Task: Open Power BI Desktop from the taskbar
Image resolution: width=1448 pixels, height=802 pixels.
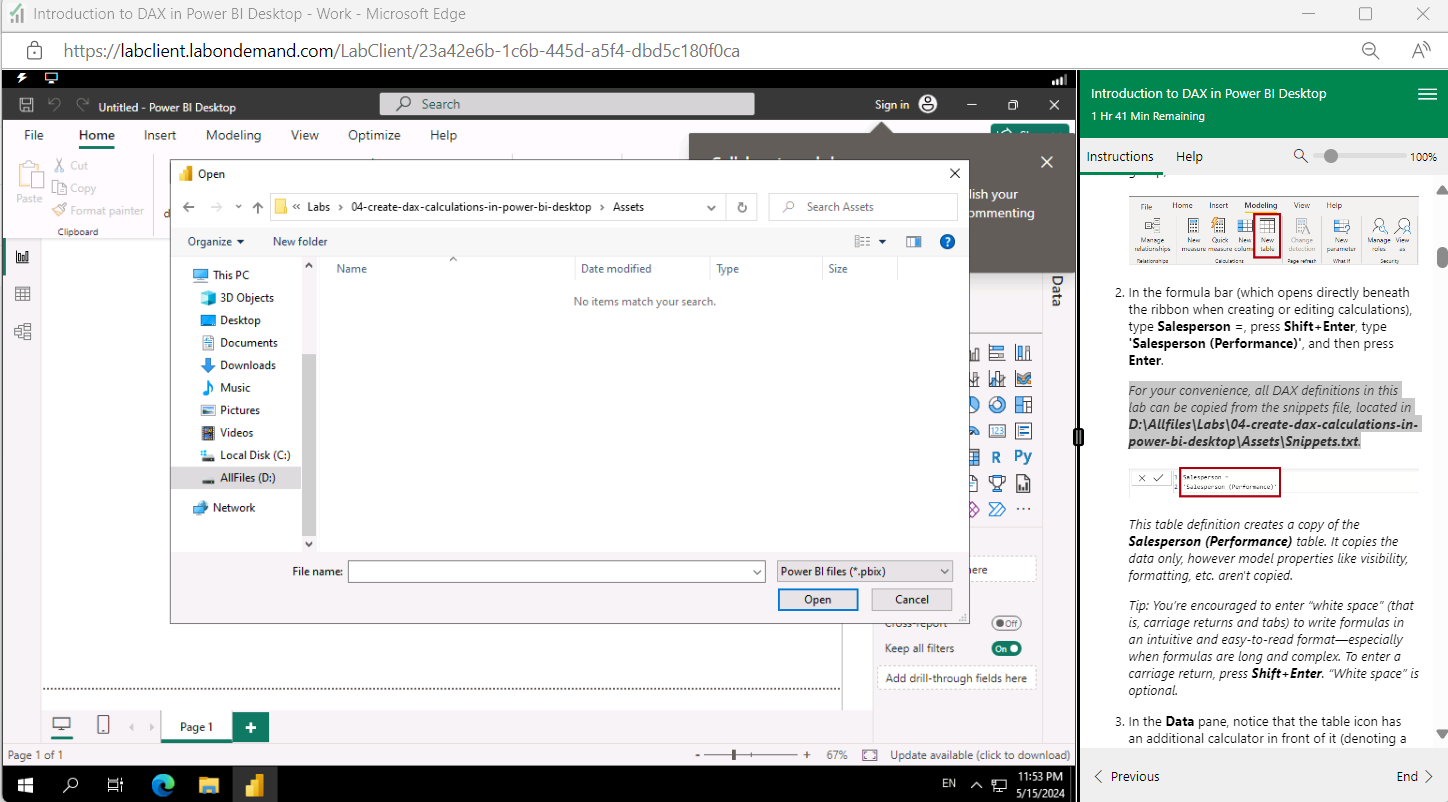Action: (x=254, y=784)
